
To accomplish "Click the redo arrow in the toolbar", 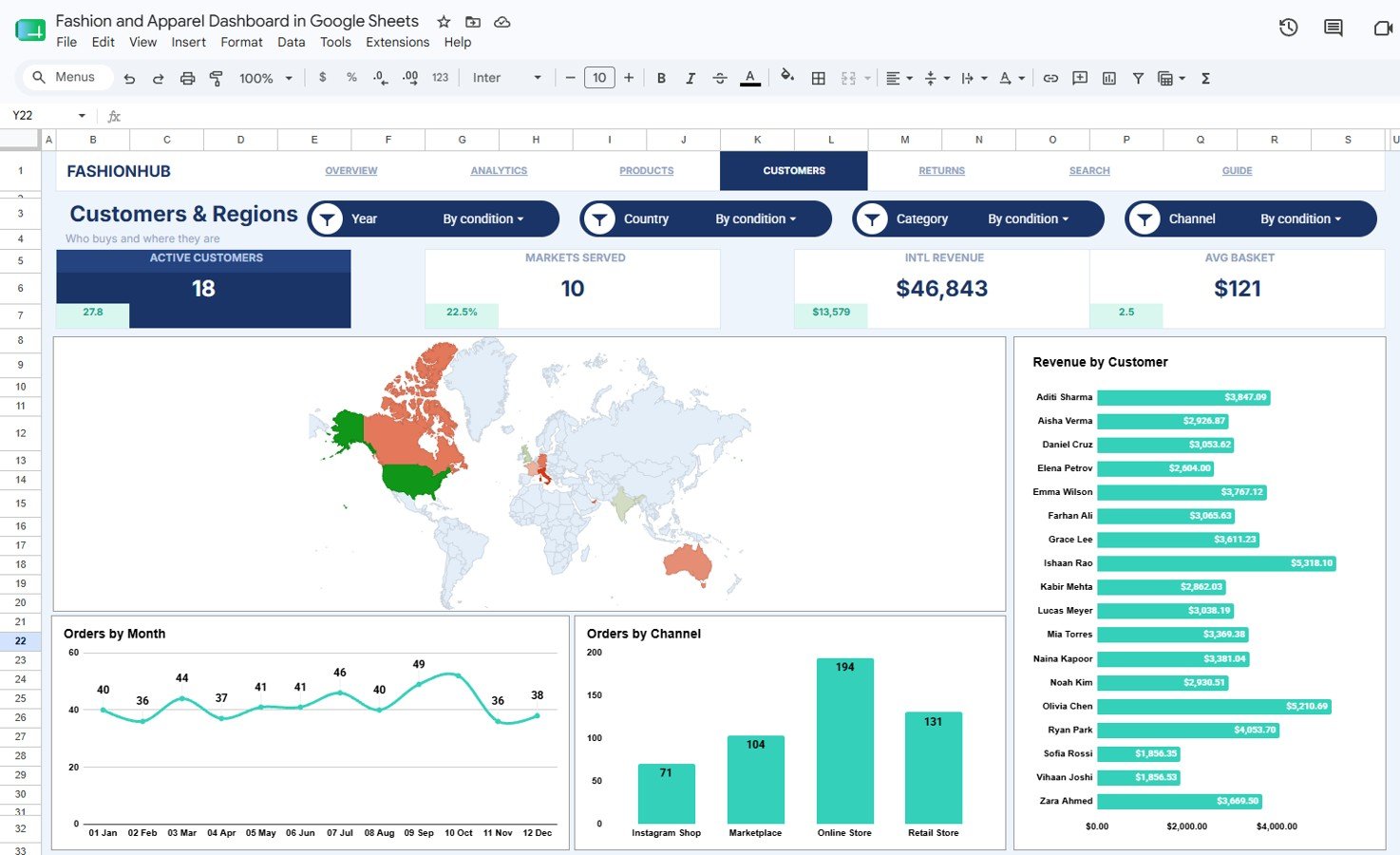I will click(x=159, y=79).
